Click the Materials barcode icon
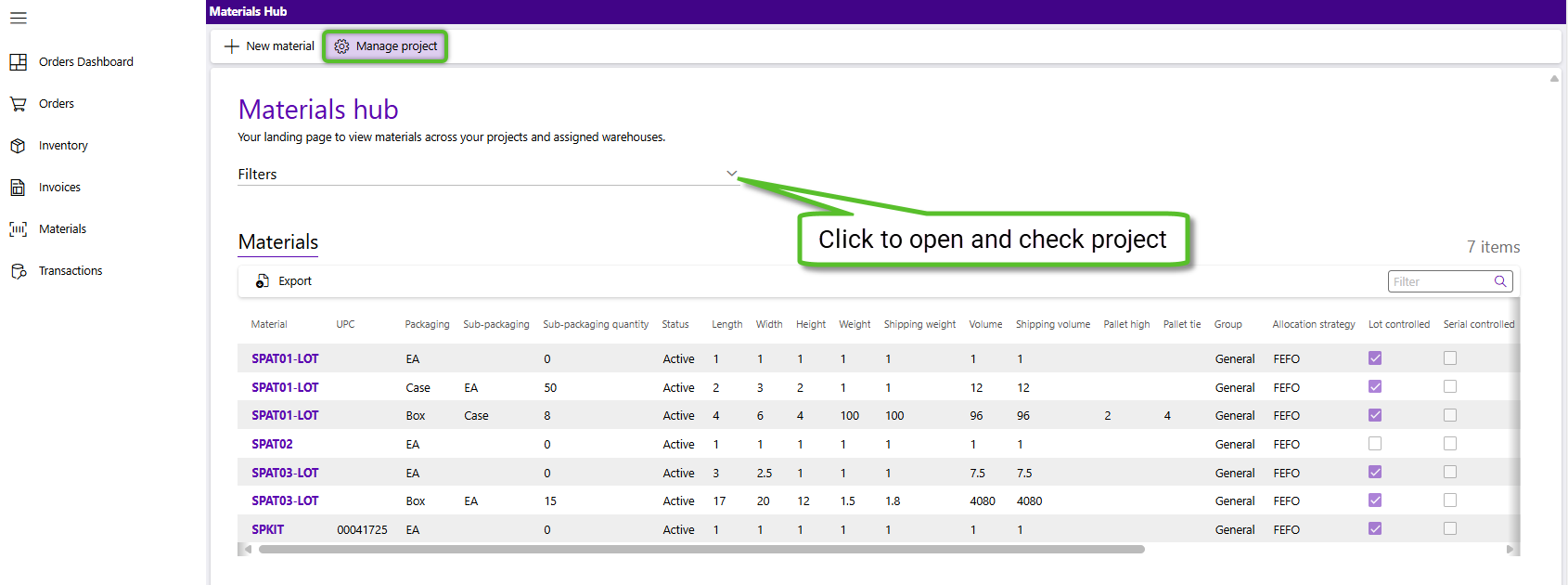This screenshot has height=585, width=1568. [x=19, y=229]
